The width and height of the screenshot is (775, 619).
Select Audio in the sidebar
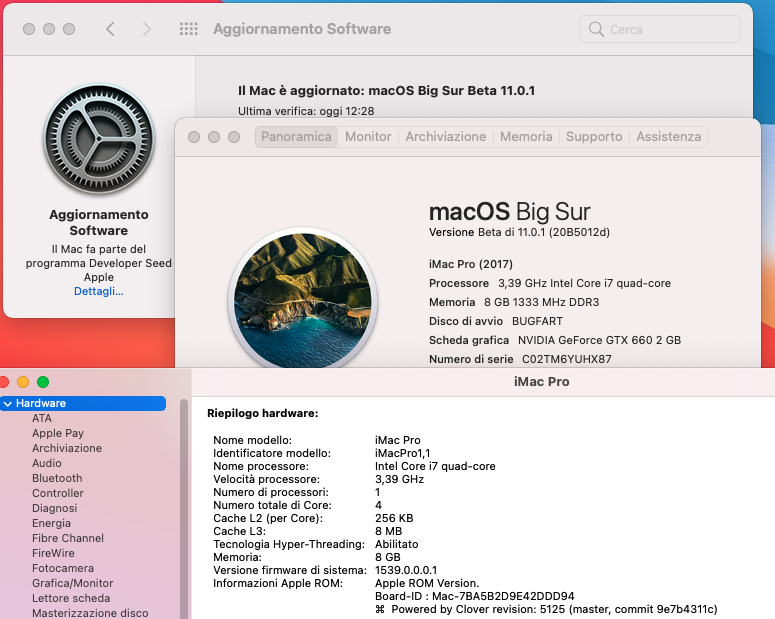[x=47, y=463]
